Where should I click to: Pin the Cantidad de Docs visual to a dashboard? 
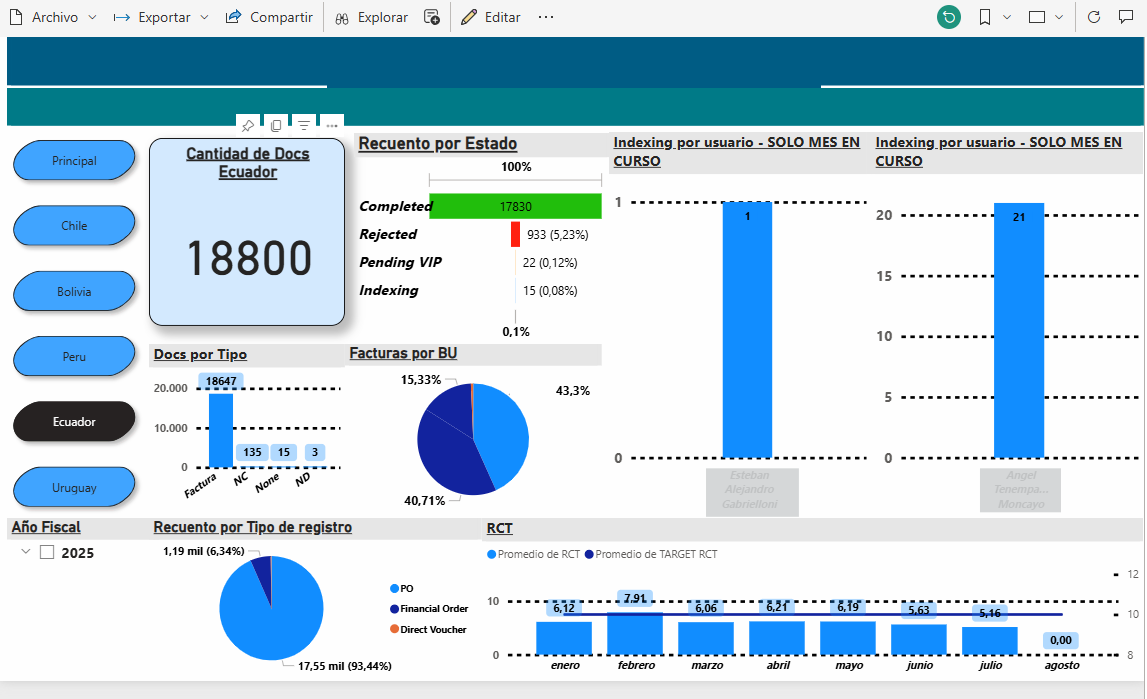247,125
